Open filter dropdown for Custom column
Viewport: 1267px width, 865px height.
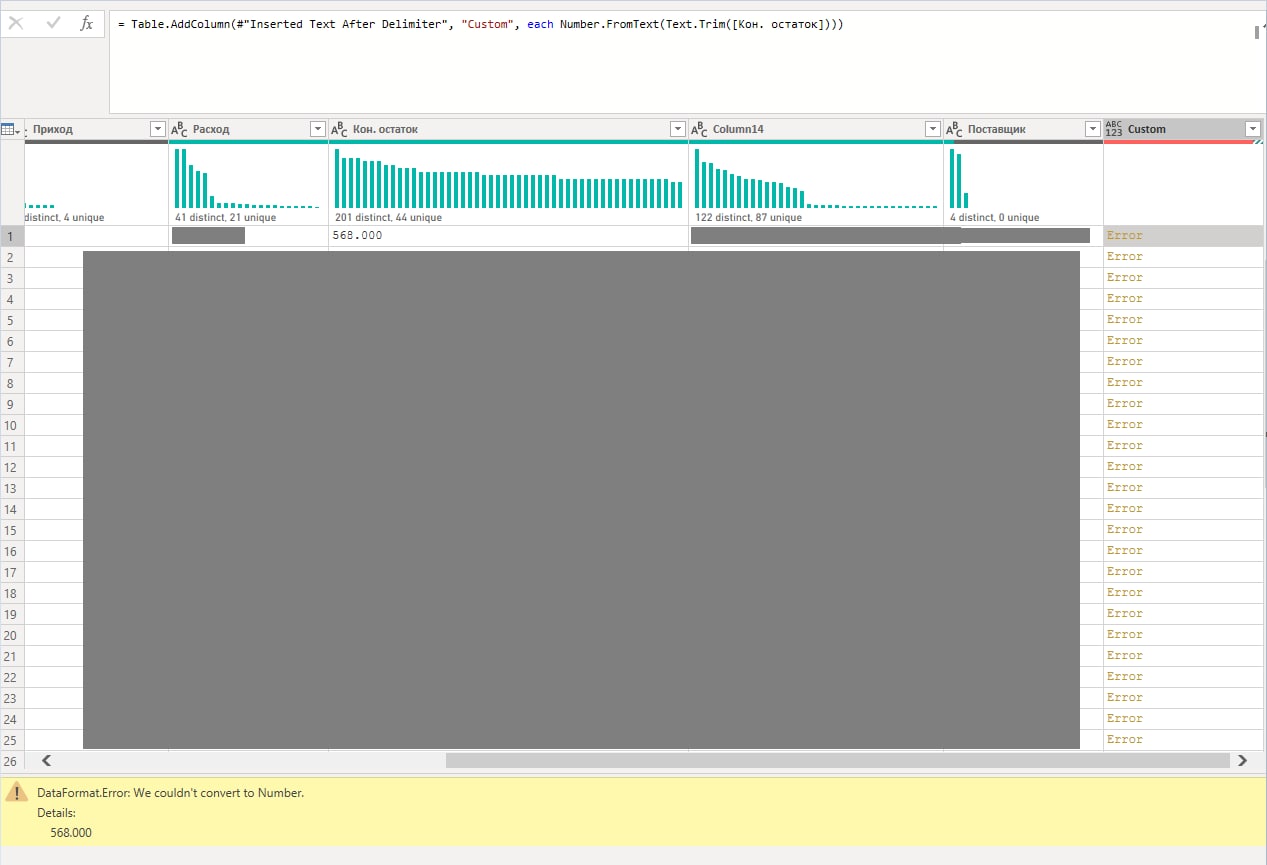point(1252,129)
